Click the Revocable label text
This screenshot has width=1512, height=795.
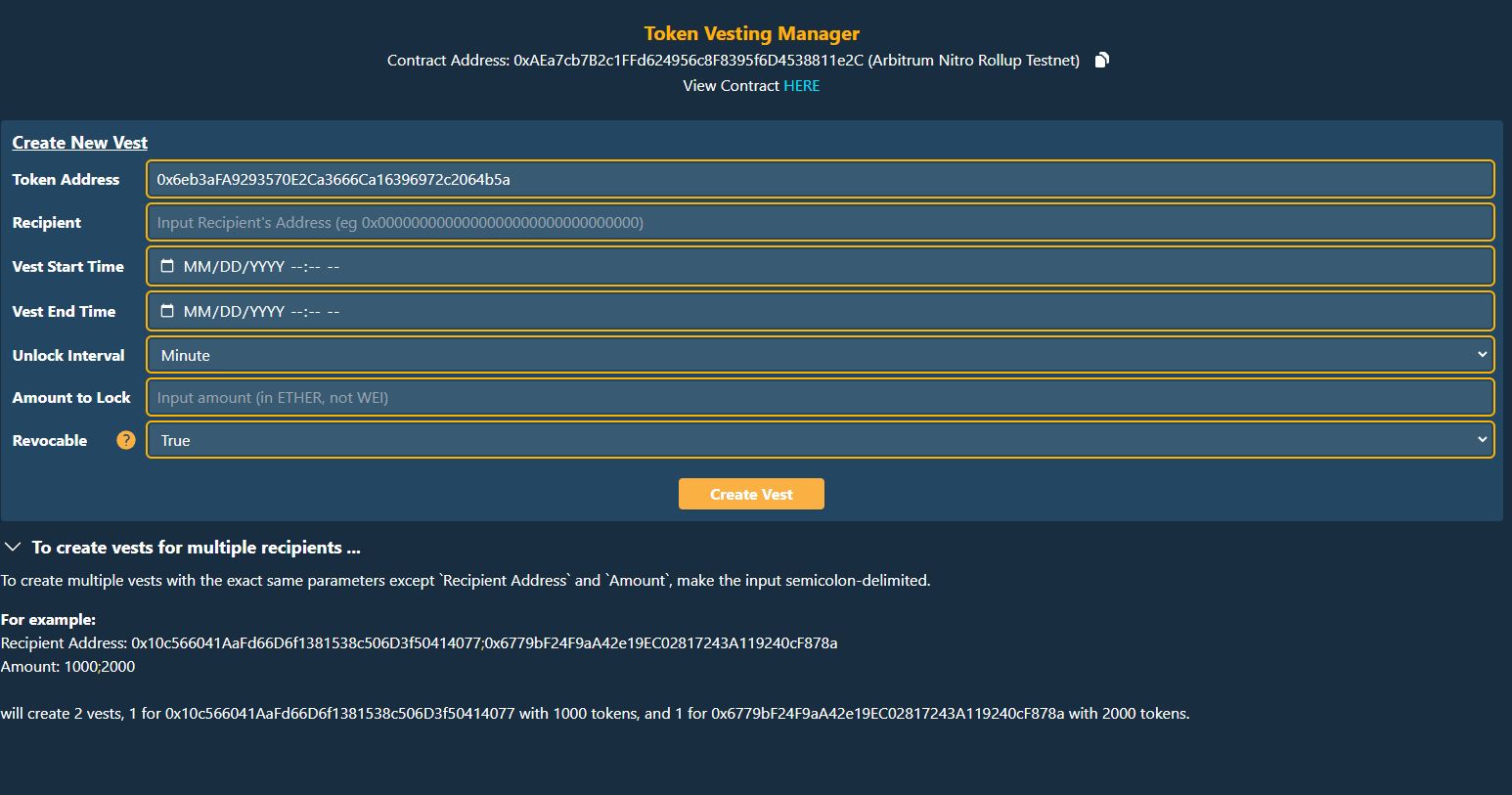coord(50,440)
